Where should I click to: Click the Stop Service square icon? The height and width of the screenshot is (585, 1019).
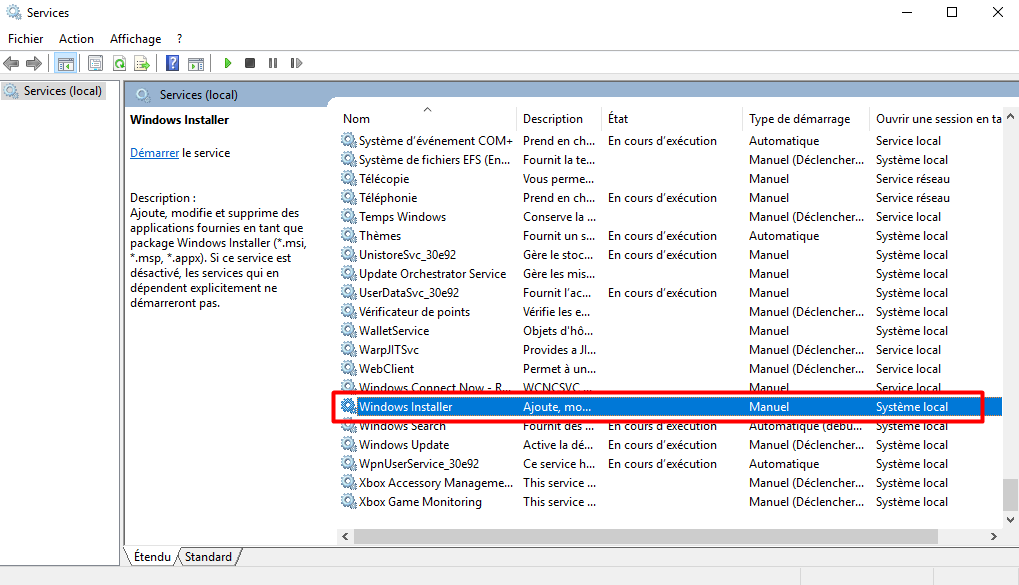coord(250,63)
